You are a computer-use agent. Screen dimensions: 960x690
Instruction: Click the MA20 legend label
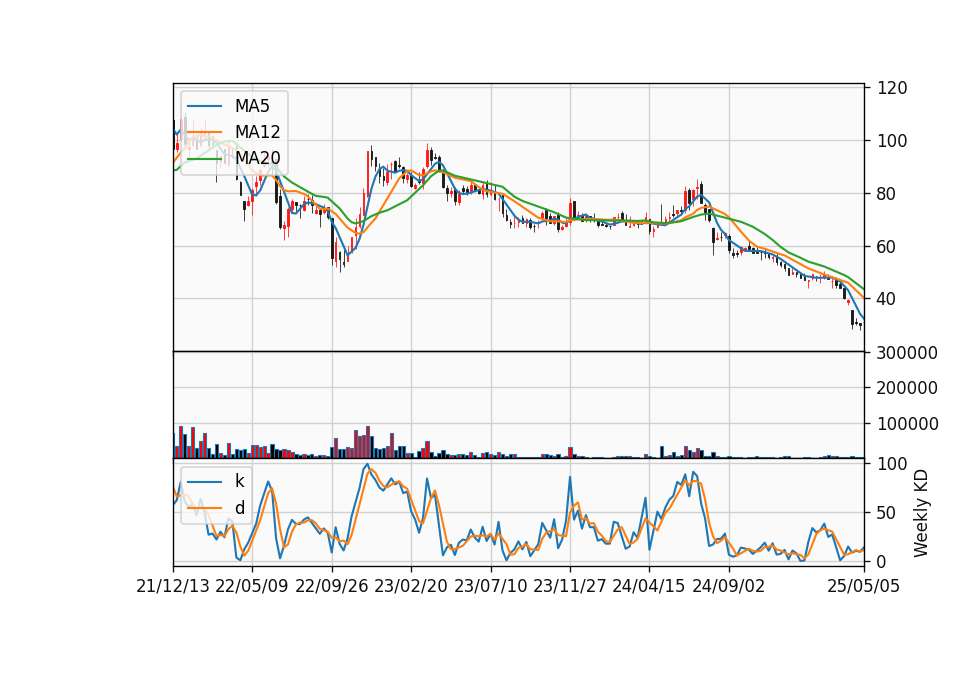257,157
